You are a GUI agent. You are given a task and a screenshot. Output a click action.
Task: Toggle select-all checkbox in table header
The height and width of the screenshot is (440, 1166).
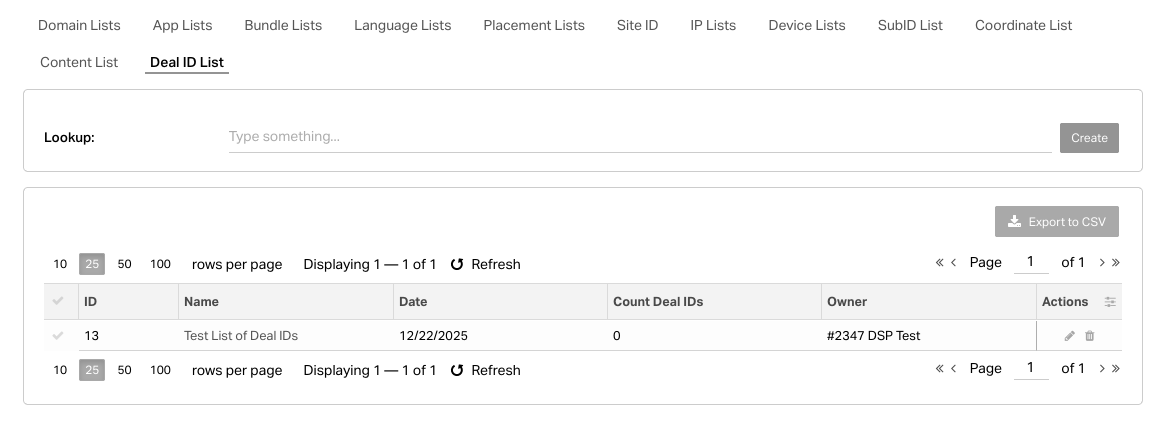(x=58, y=301)
